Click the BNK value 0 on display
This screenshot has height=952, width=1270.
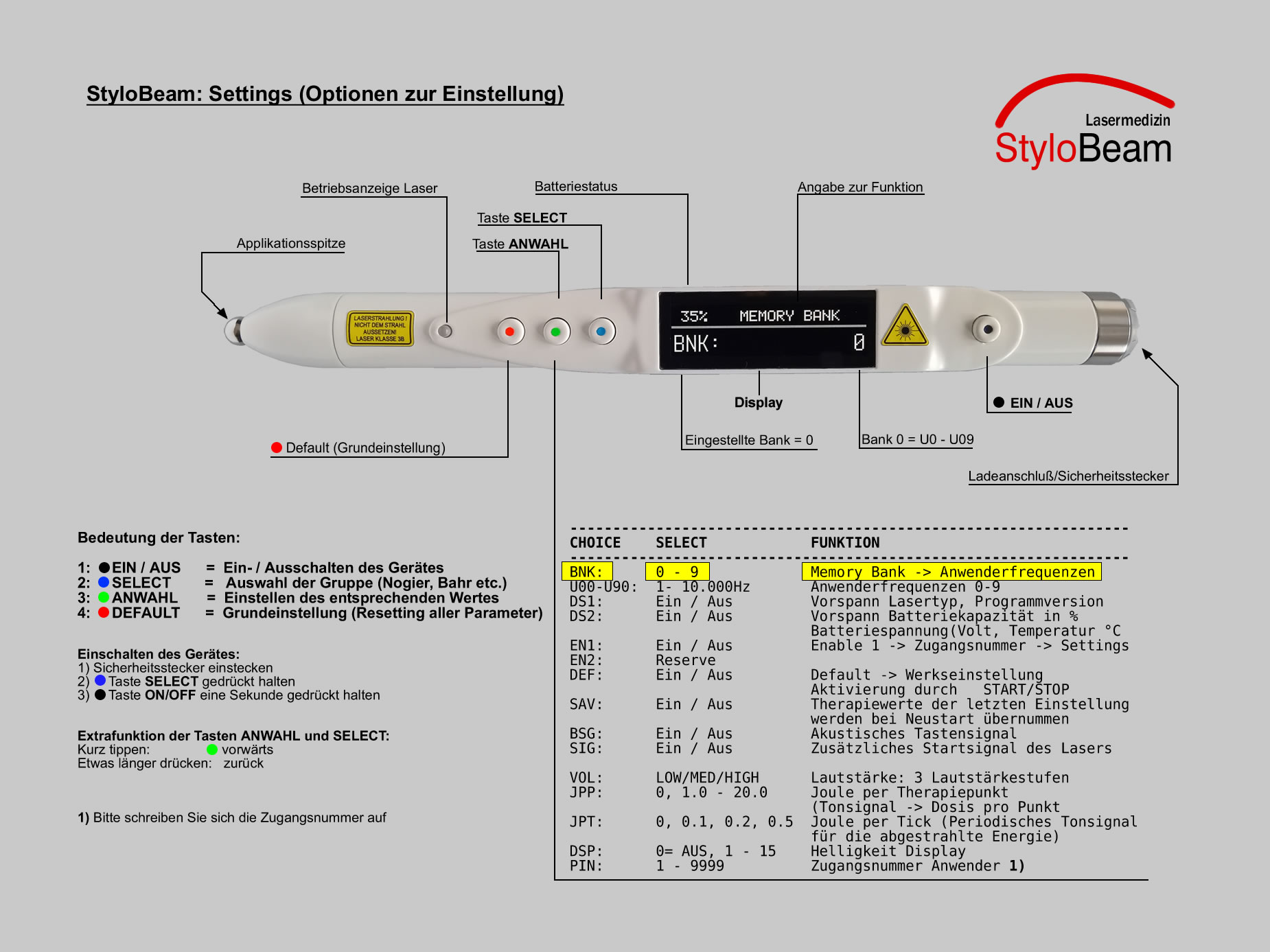(x=858, y=343)
